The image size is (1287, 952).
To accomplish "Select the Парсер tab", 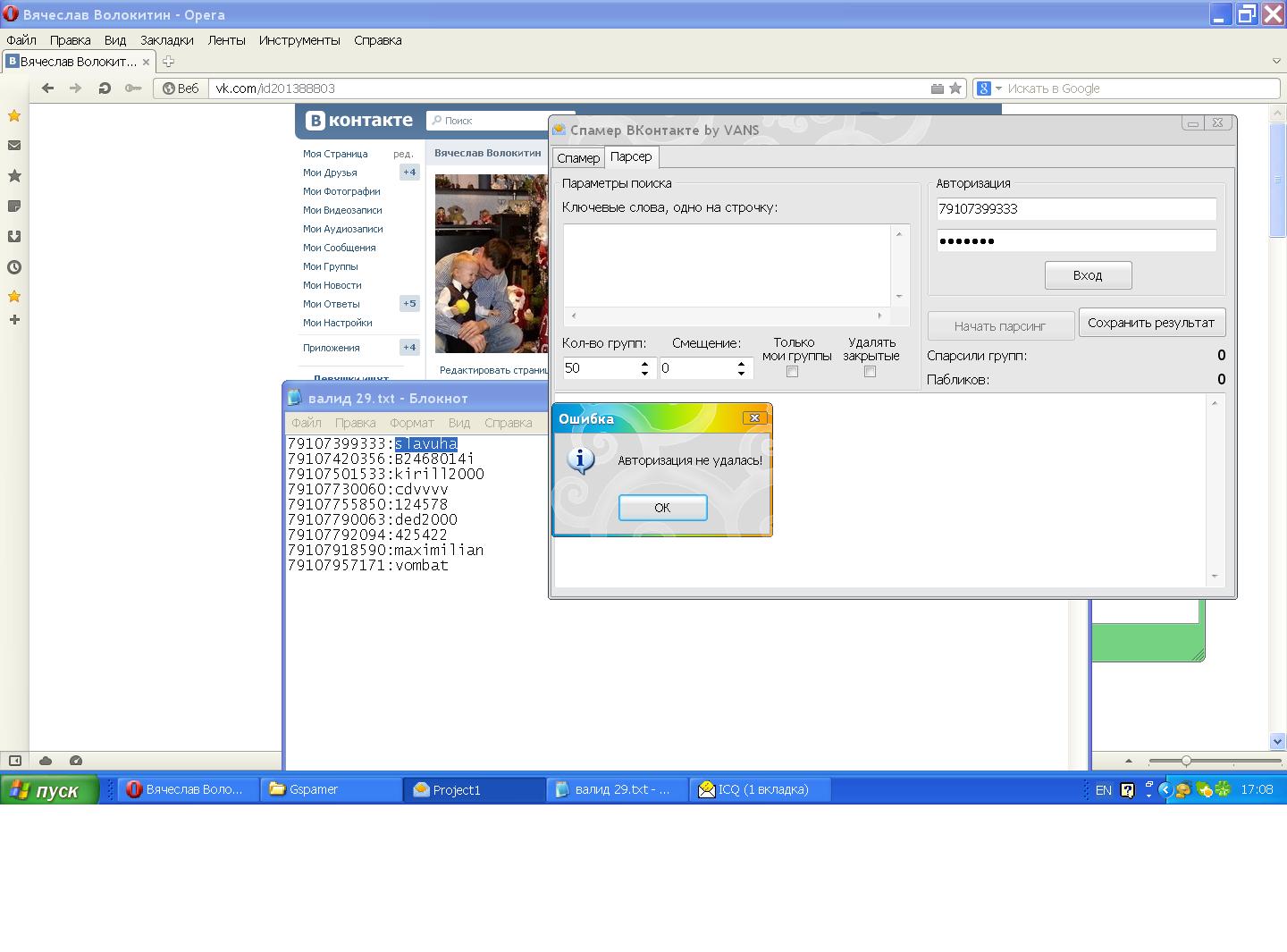I will click(x=631, y=156).
